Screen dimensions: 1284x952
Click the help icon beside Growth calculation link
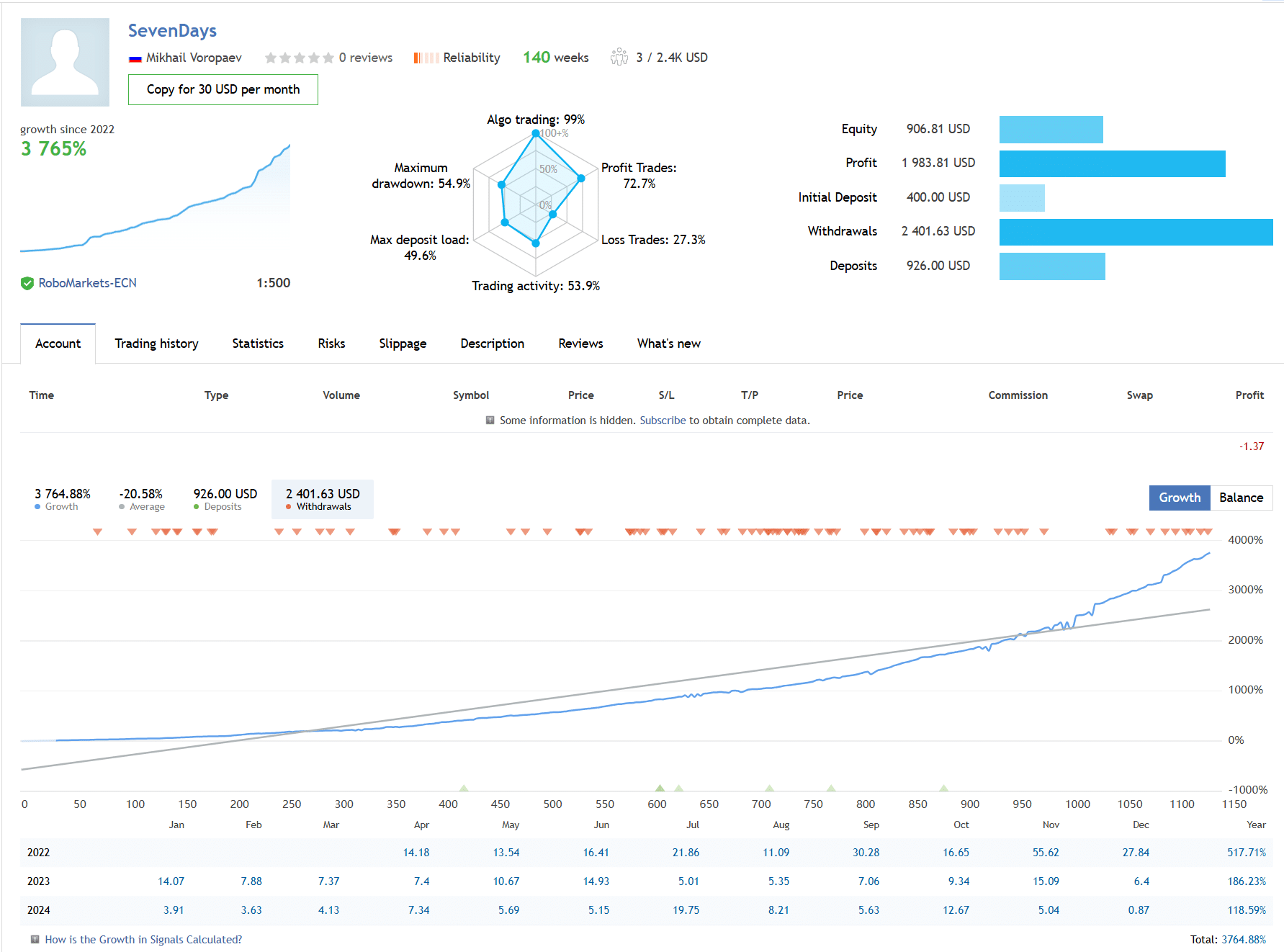[x=35, y=939]
